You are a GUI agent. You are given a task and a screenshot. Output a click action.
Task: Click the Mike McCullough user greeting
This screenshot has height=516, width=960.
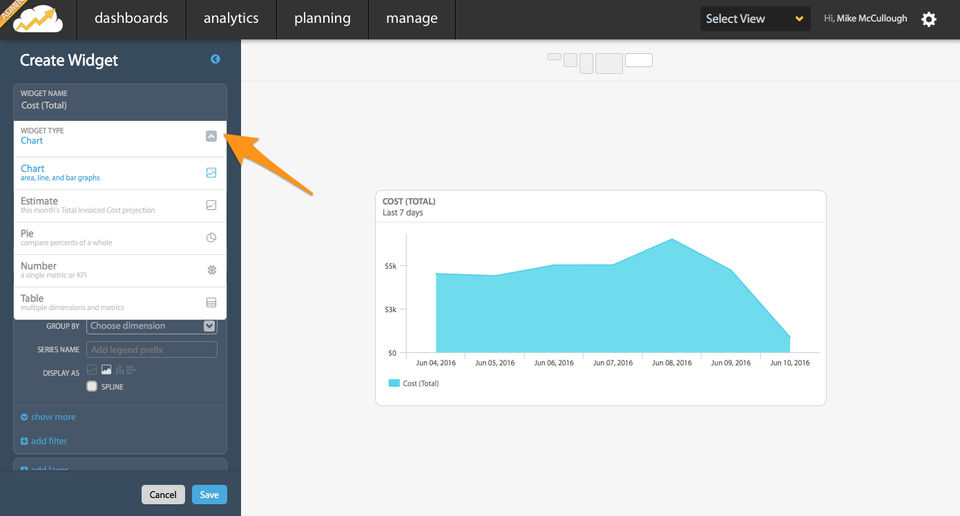click(x=865, y=18)
